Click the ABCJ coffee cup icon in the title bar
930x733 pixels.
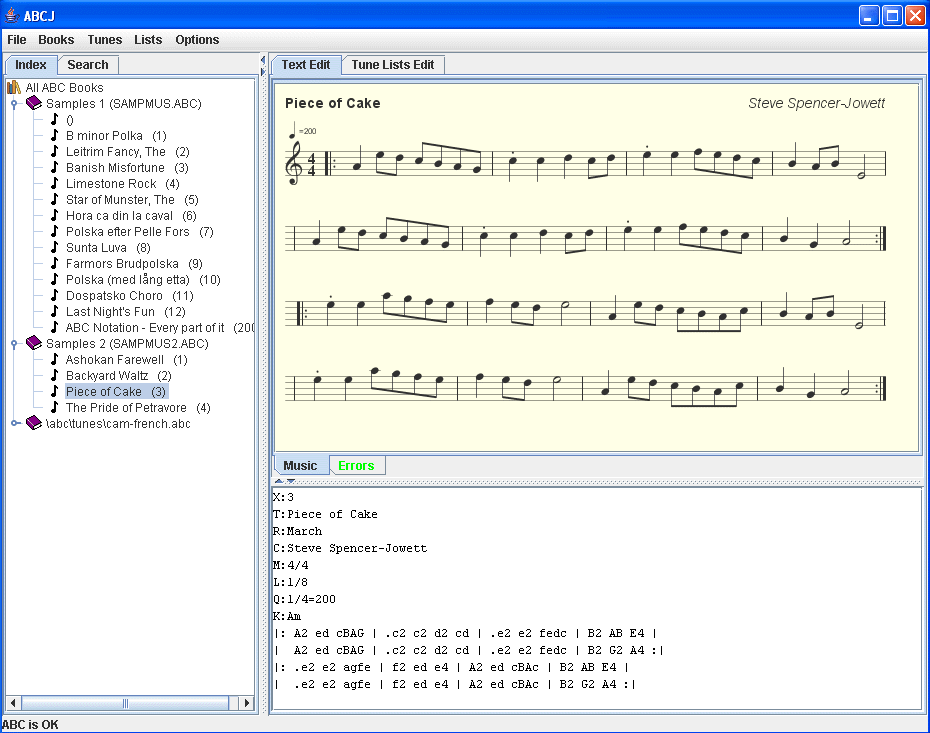click(x=10, y=15)
